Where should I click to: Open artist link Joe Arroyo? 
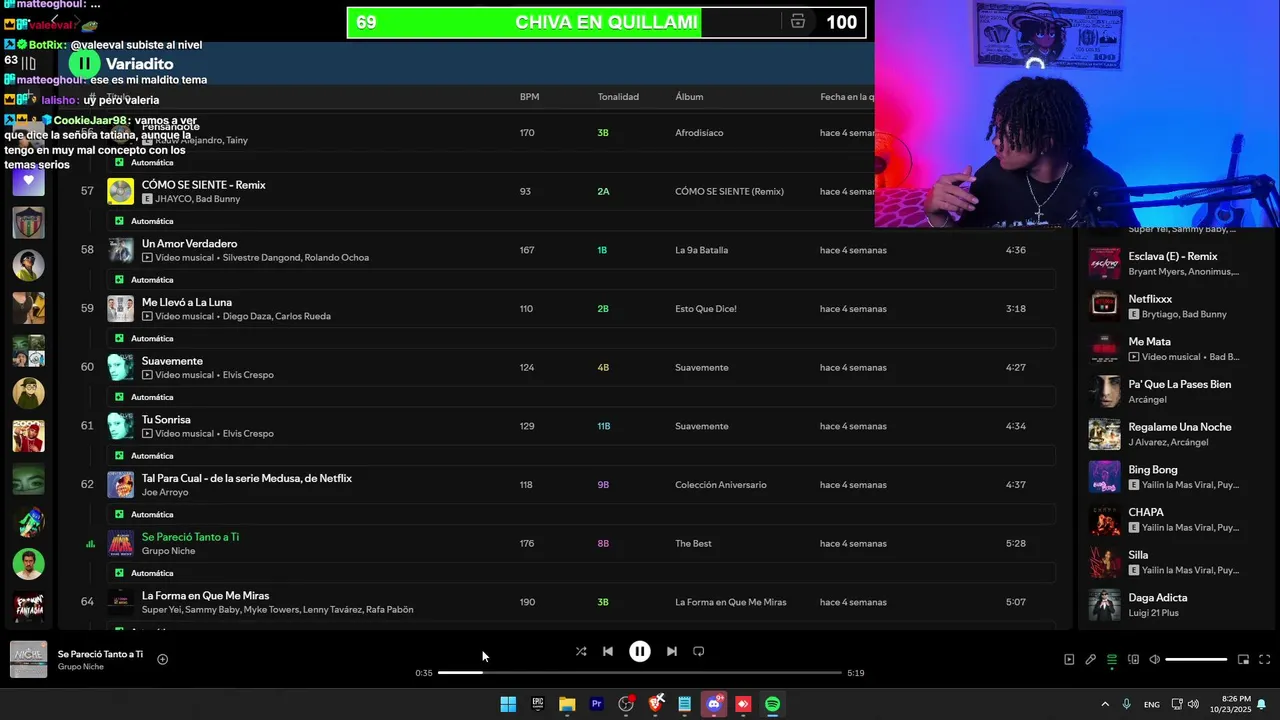click(x=165, y=492)
